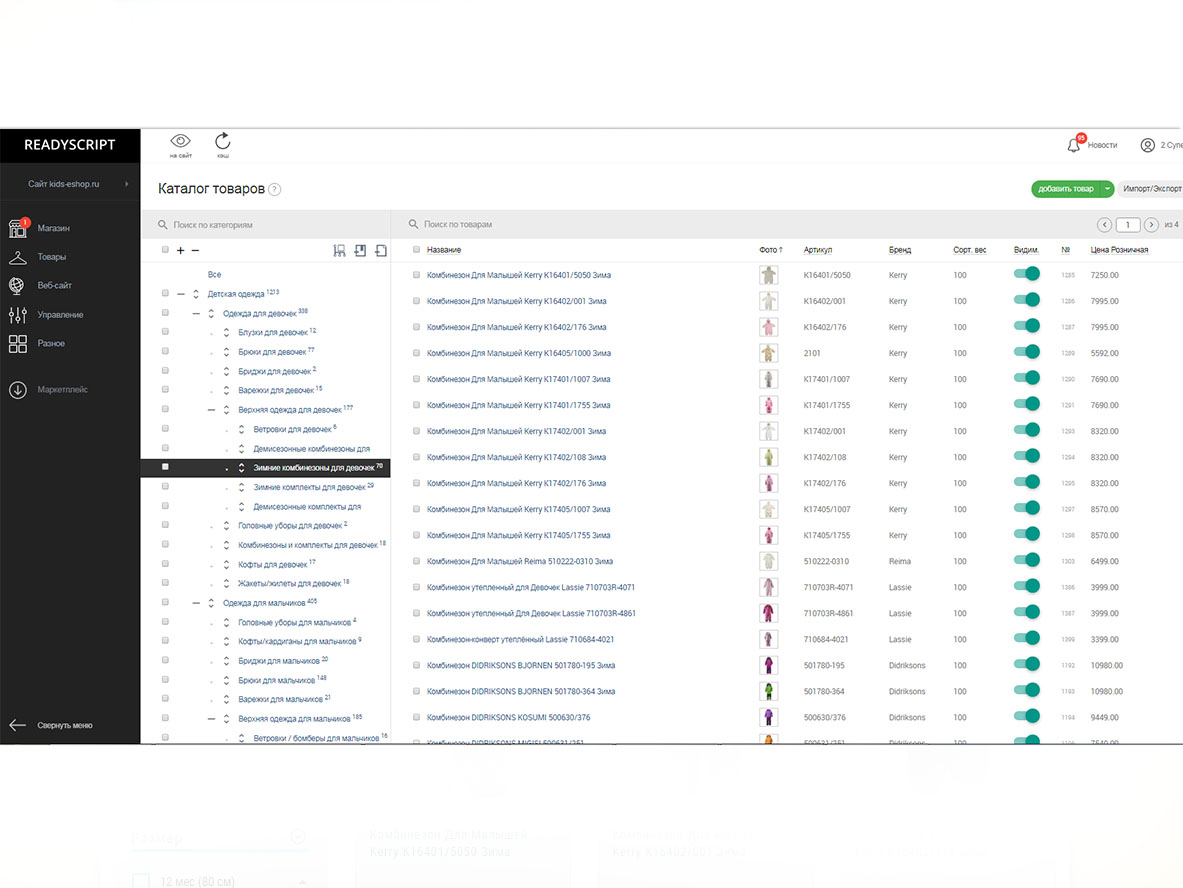This screenshot has width=1183, height=888.
Task: Collapse the Одежда для девочек category
Action: [x=197, y=314]
